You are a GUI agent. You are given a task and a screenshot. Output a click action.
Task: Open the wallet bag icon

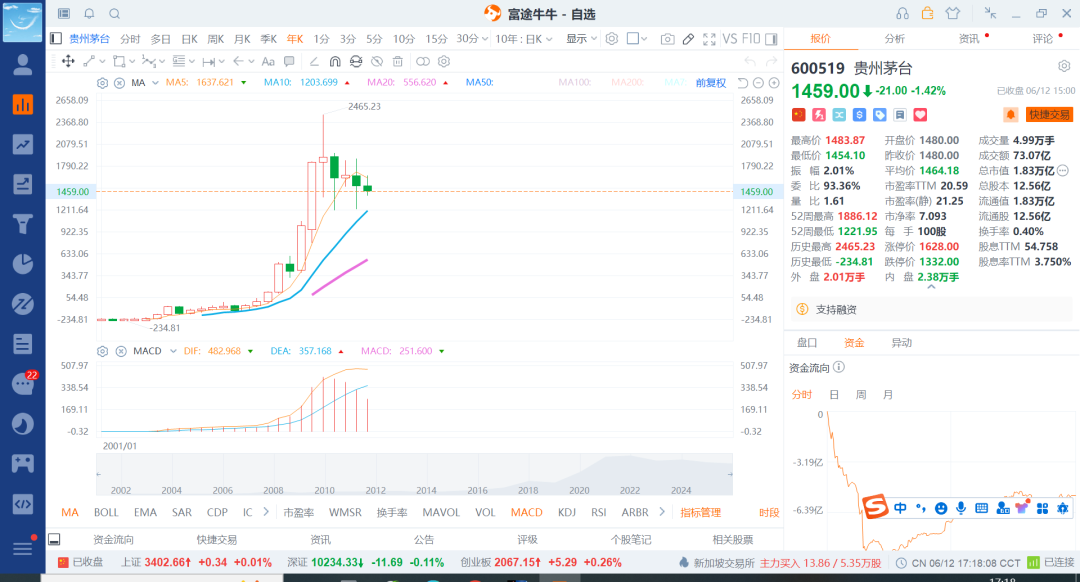point(927,13)
